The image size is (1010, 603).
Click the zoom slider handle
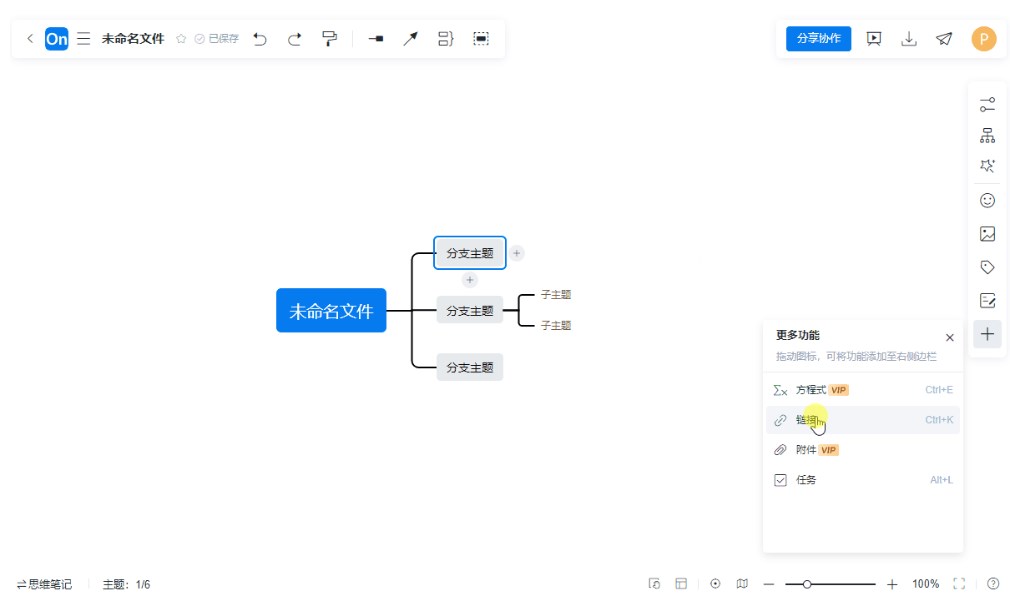[807, 584]
